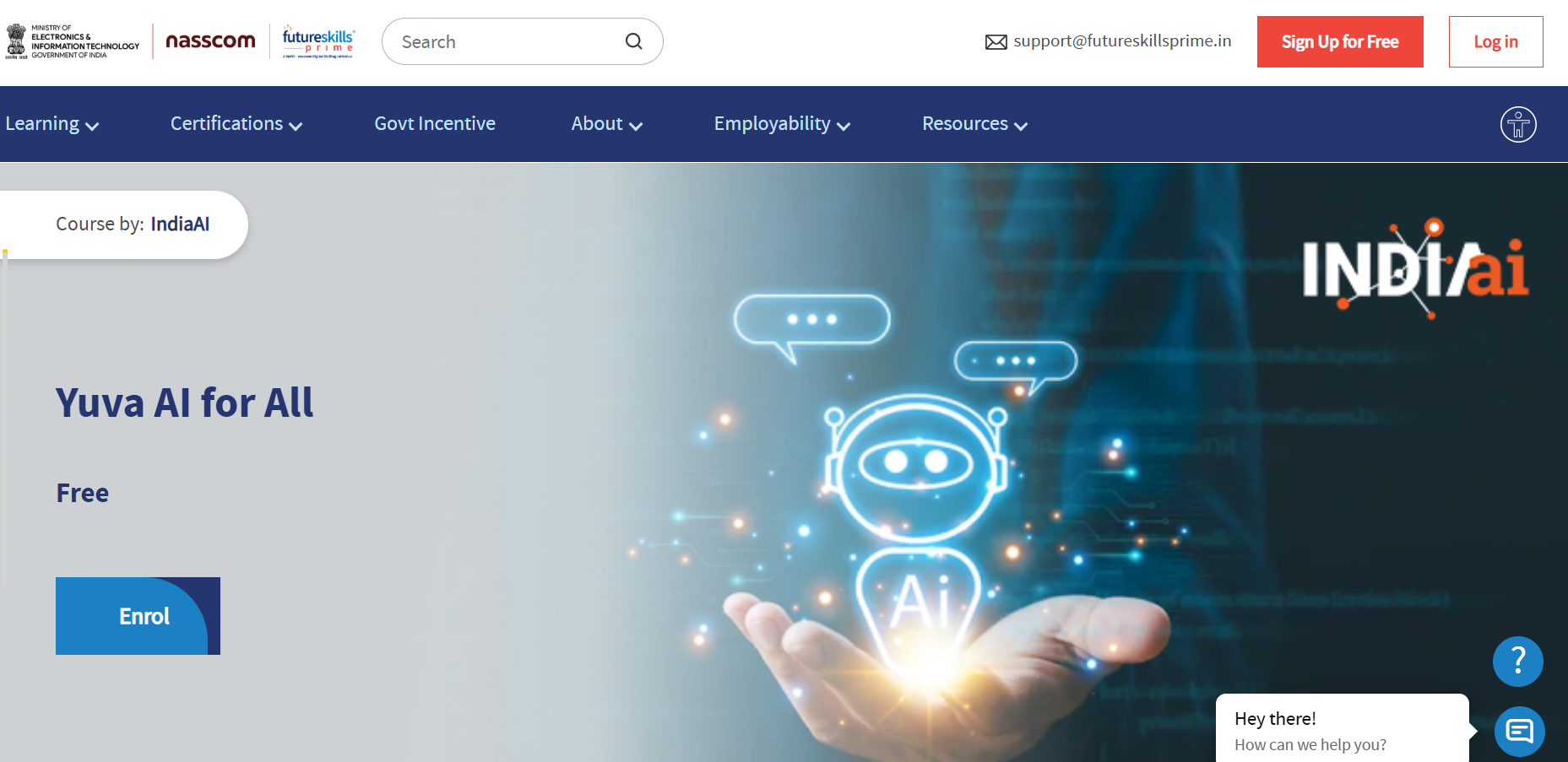Expand the Certifications dropdown menu
This screenshot has height=762, width=1568.
click(x=236, y=124)
